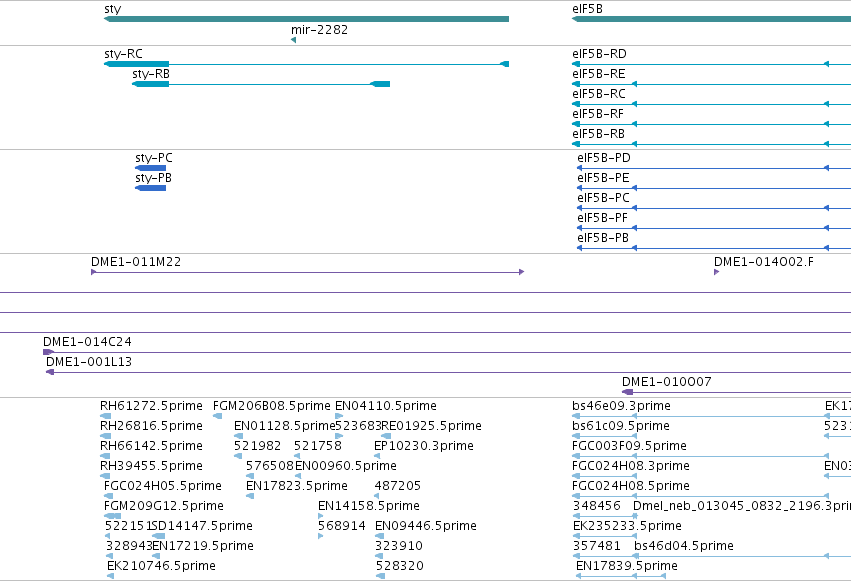Select the eIF5B-RE transcript label
Screen dimensions: 851x581
[x=599, y=74]
